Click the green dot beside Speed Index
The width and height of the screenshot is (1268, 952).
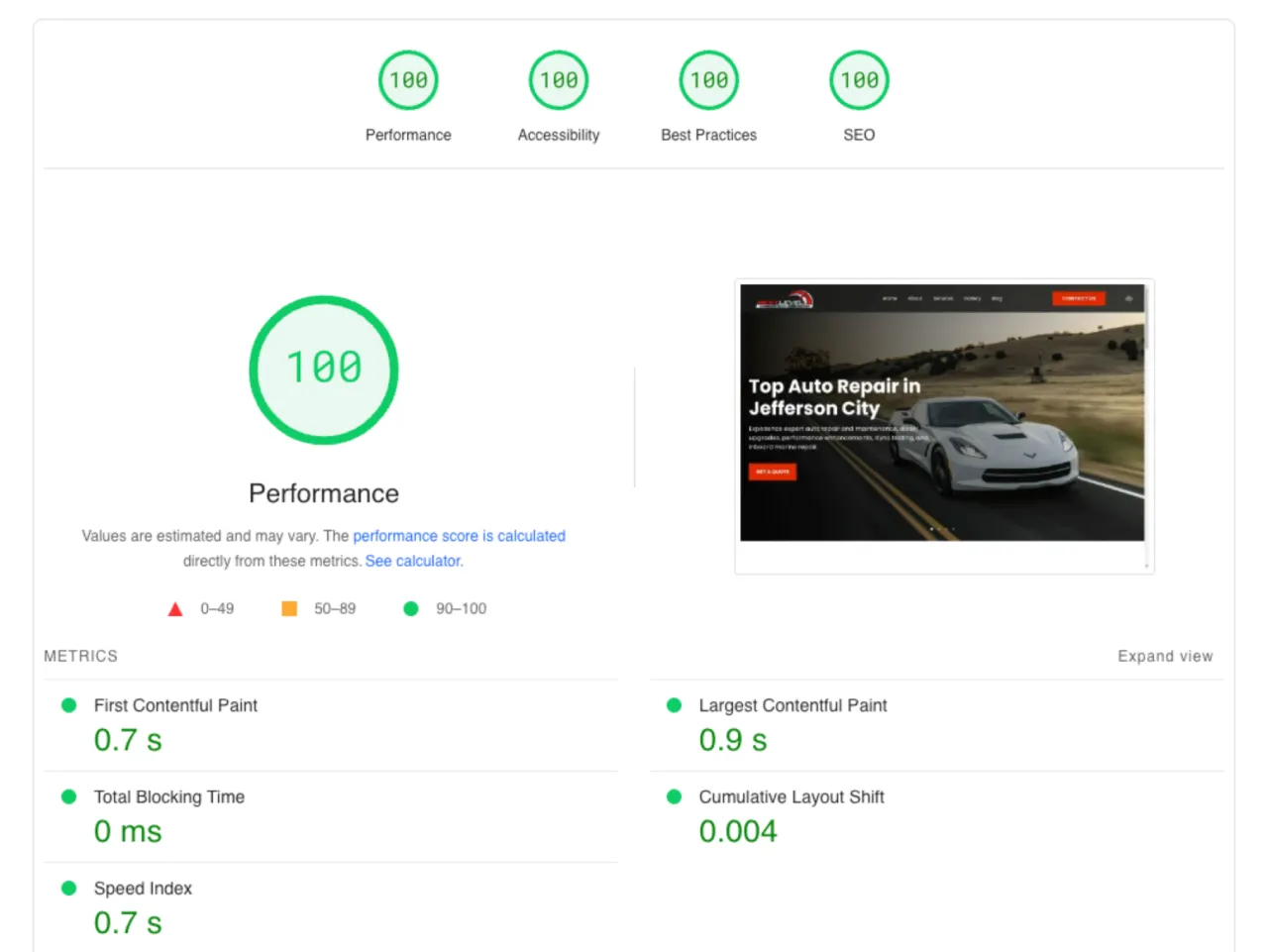pyautogui.click(x=68, y=888)
